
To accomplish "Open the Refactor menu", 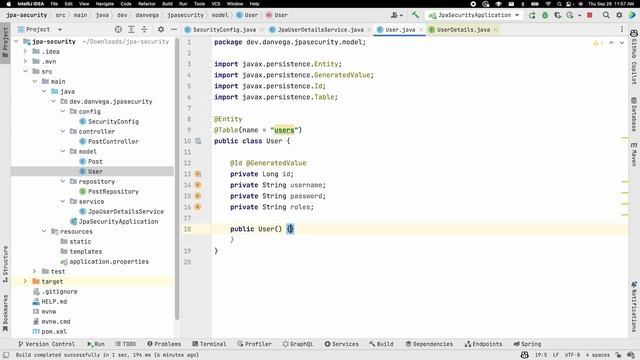I will tap(147, 4).
